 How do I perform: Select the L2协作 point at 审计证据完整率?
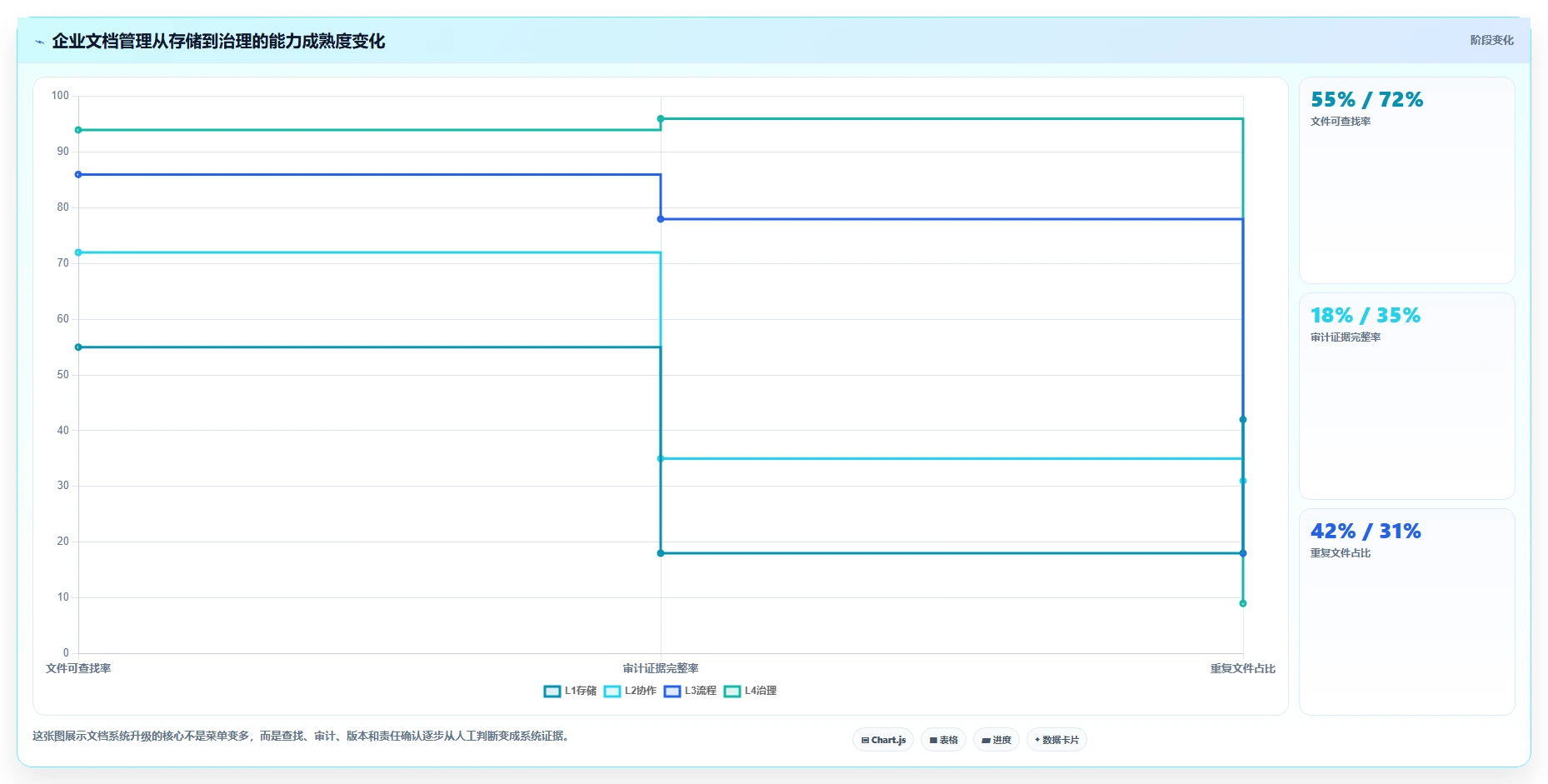[661, 459]
